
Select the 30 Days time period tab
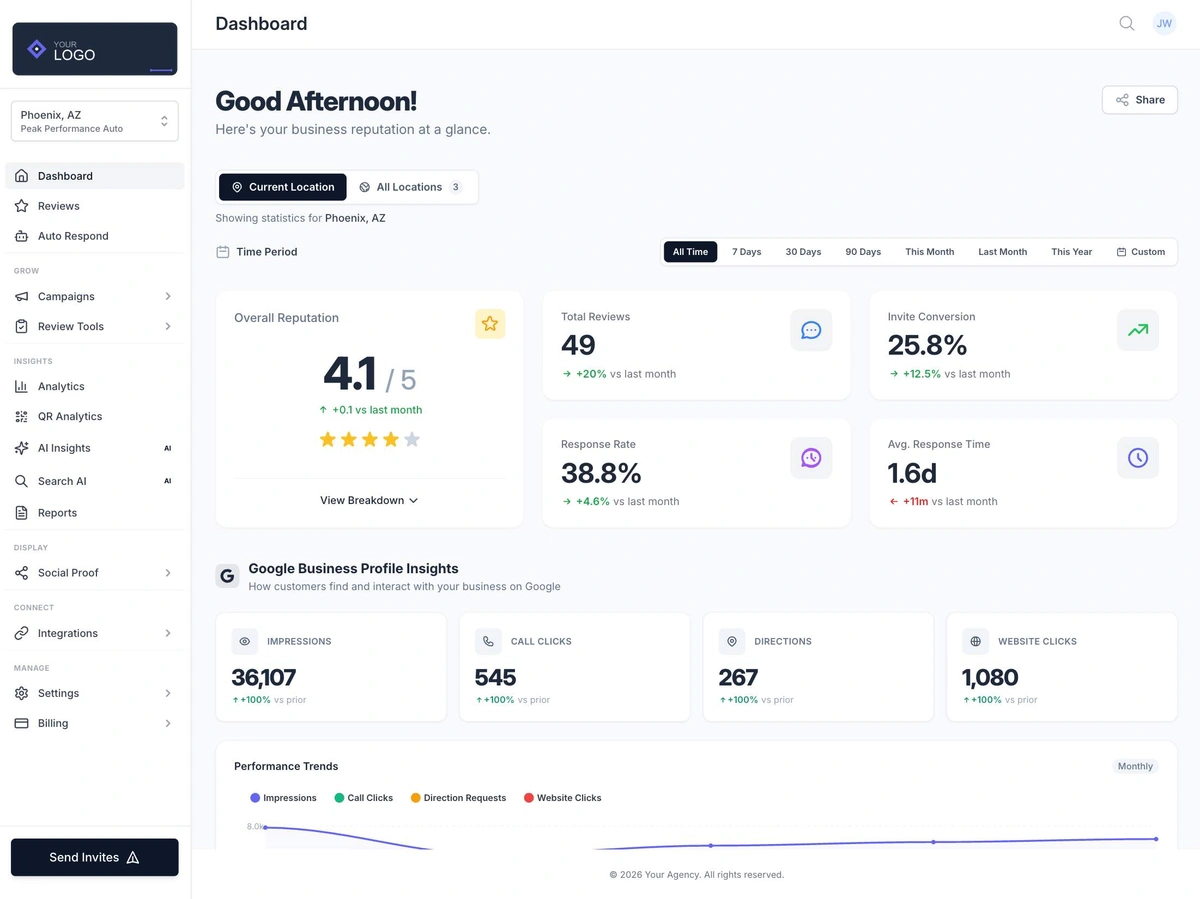[x=803, y=251]
